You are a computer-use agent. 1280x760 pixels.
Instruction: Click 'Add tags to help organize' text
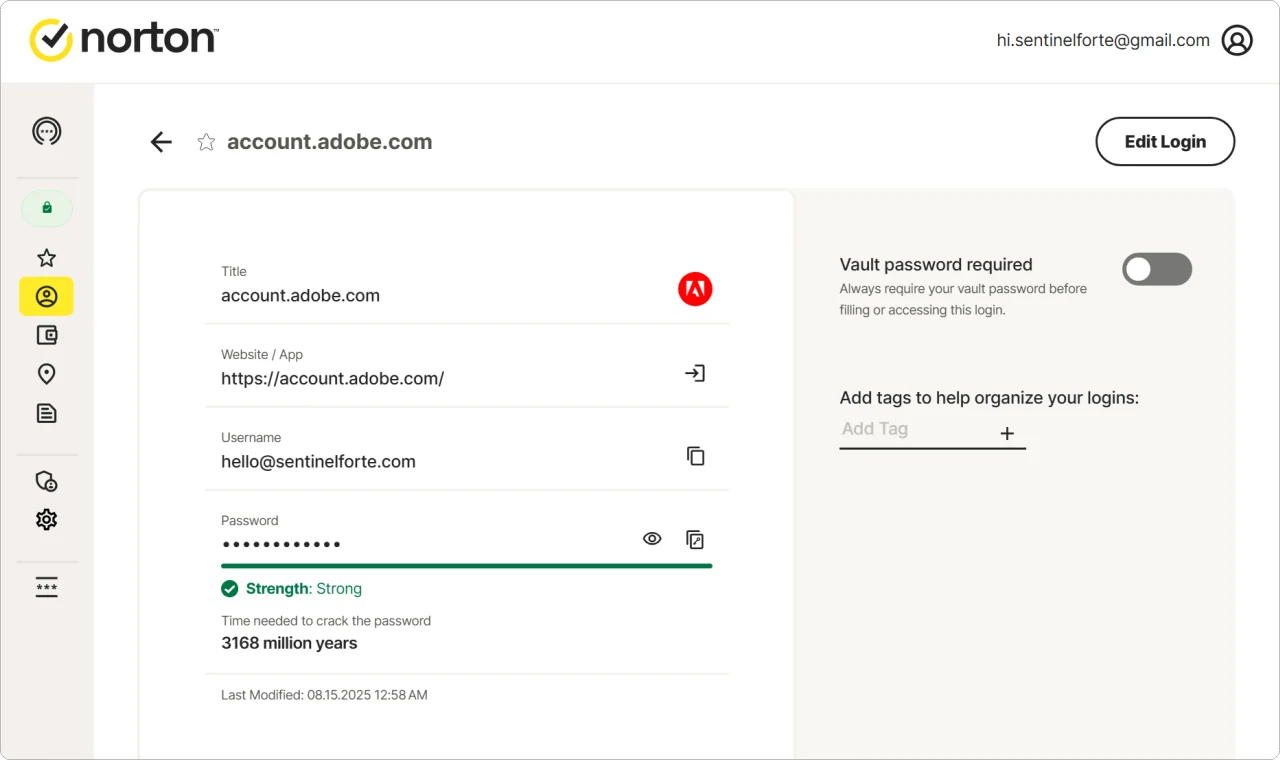click(x=989, y=398)
